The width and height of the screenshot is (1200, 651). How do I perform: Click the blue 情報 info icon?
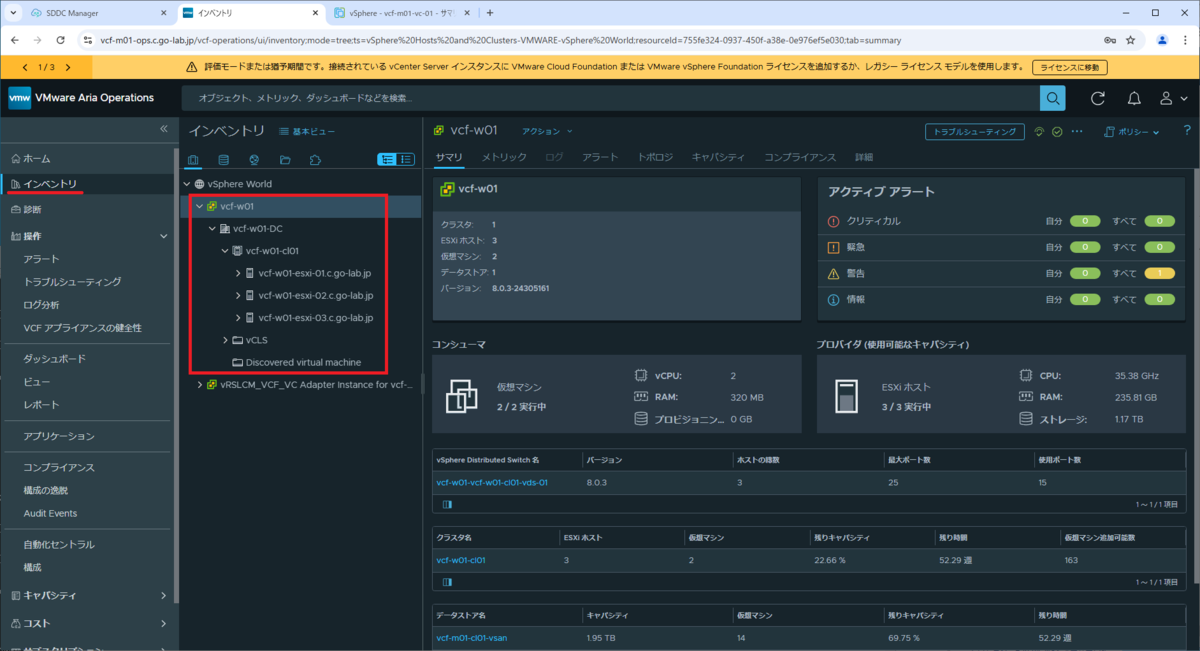(834, 299)
